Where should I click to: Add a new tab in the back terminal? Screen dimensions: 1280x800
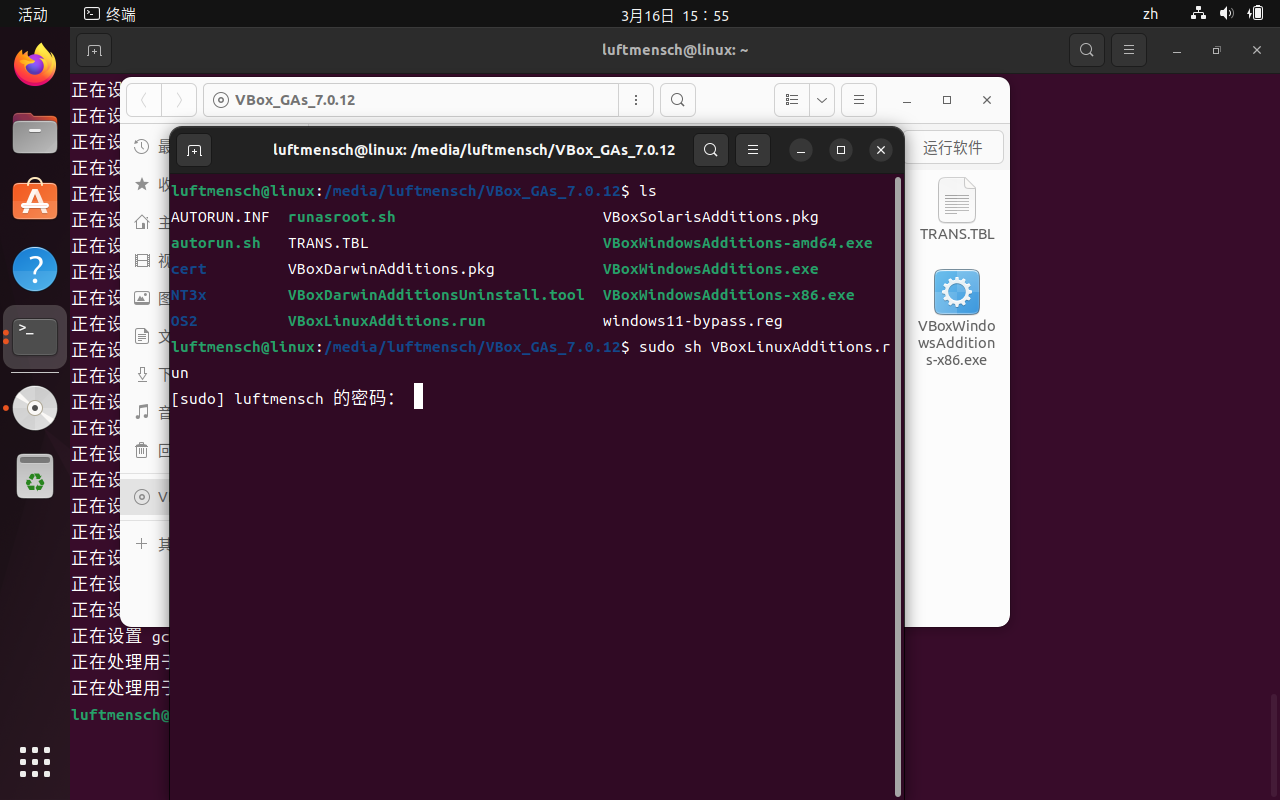[x=94, y=50]
